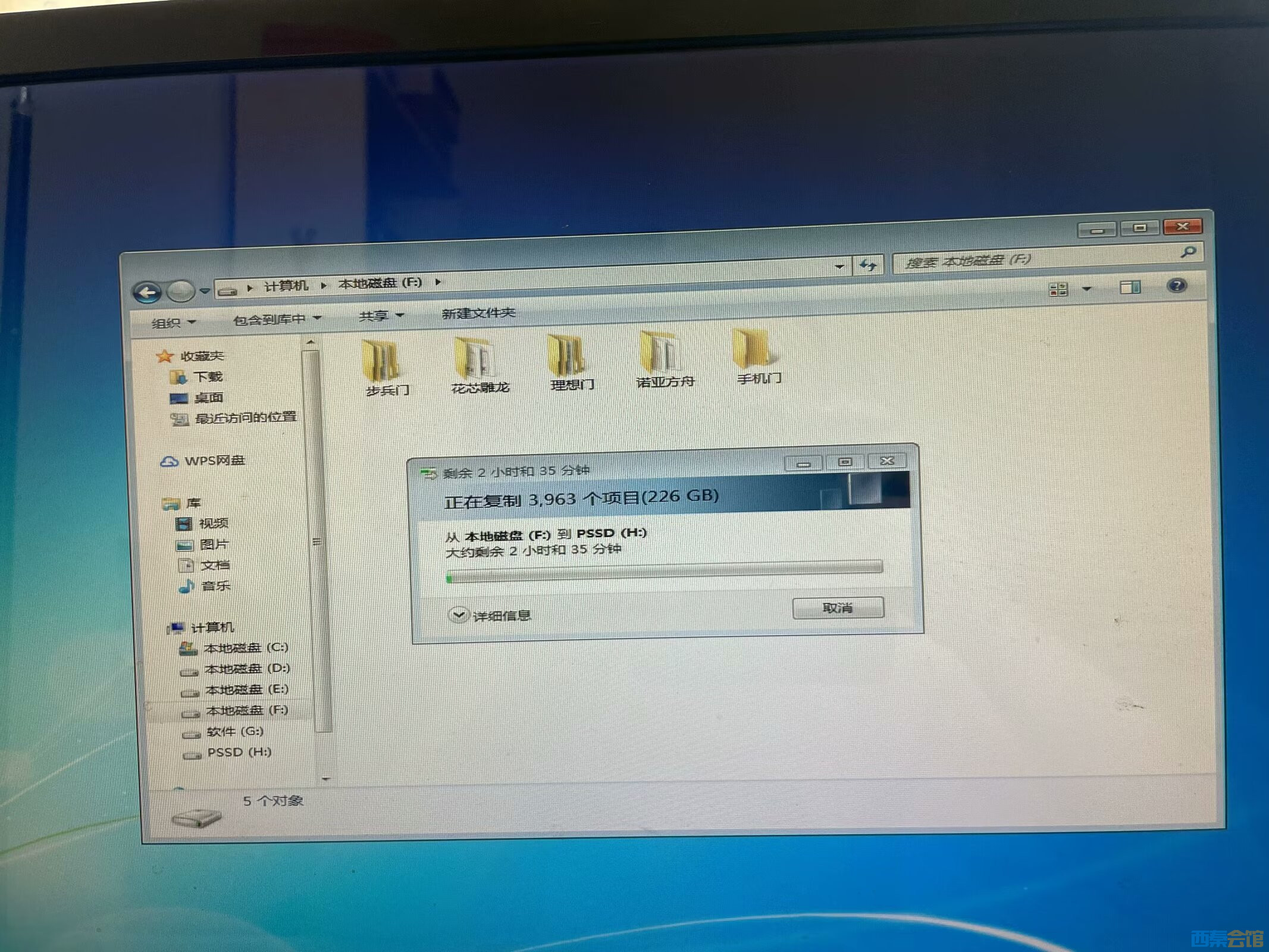
Task: Click the copy progress bar
Action: pyautogui.click(x=664, y=571)
